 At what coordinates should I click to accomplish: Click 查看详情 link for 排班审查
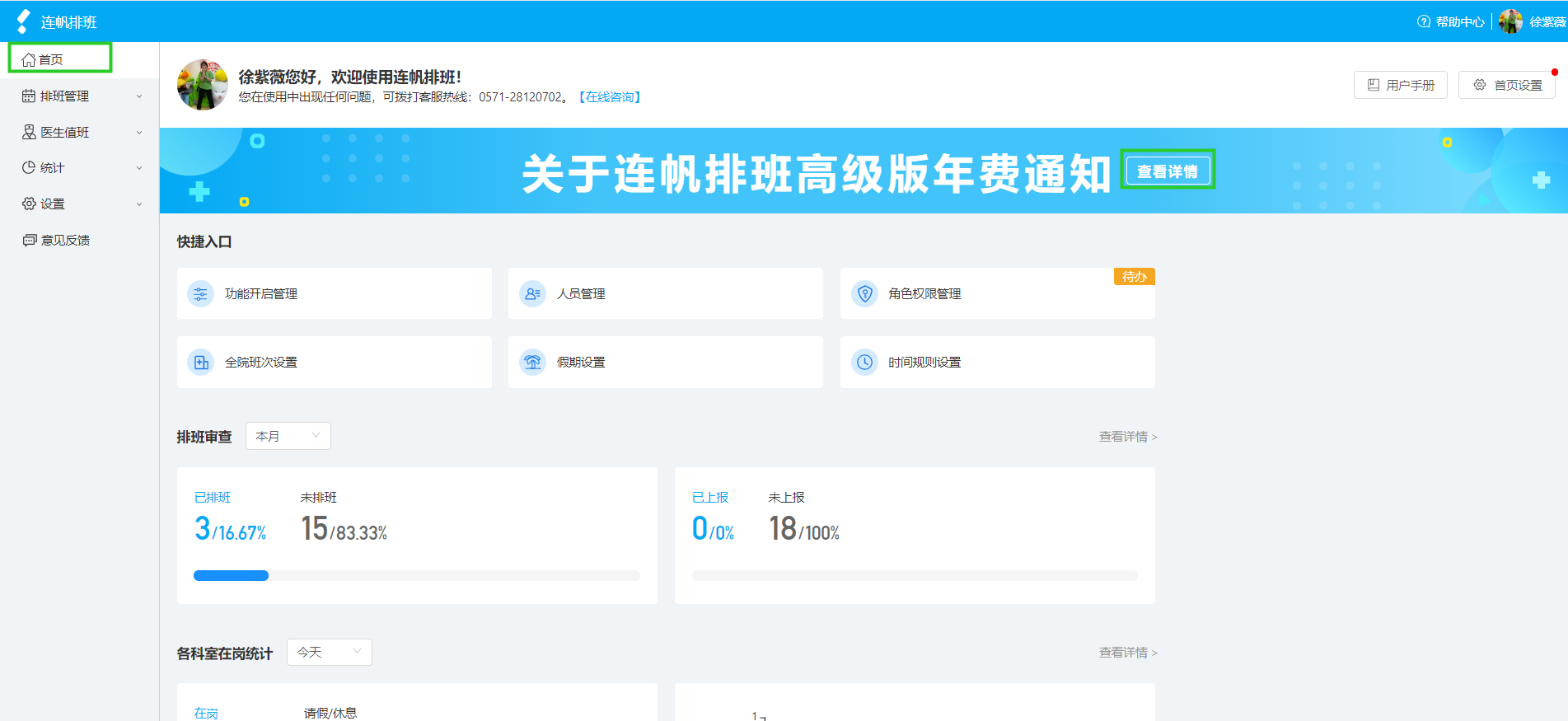click(x=1128, y=437)
